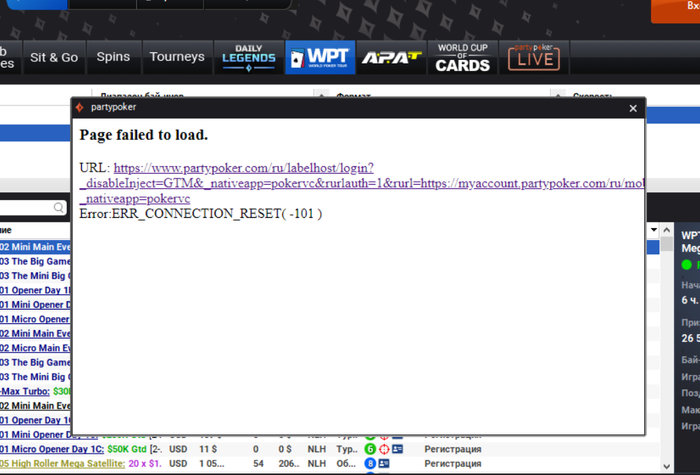
Task: Open the WPT World Poker Tour tab
Action: [x=320, y=57]
